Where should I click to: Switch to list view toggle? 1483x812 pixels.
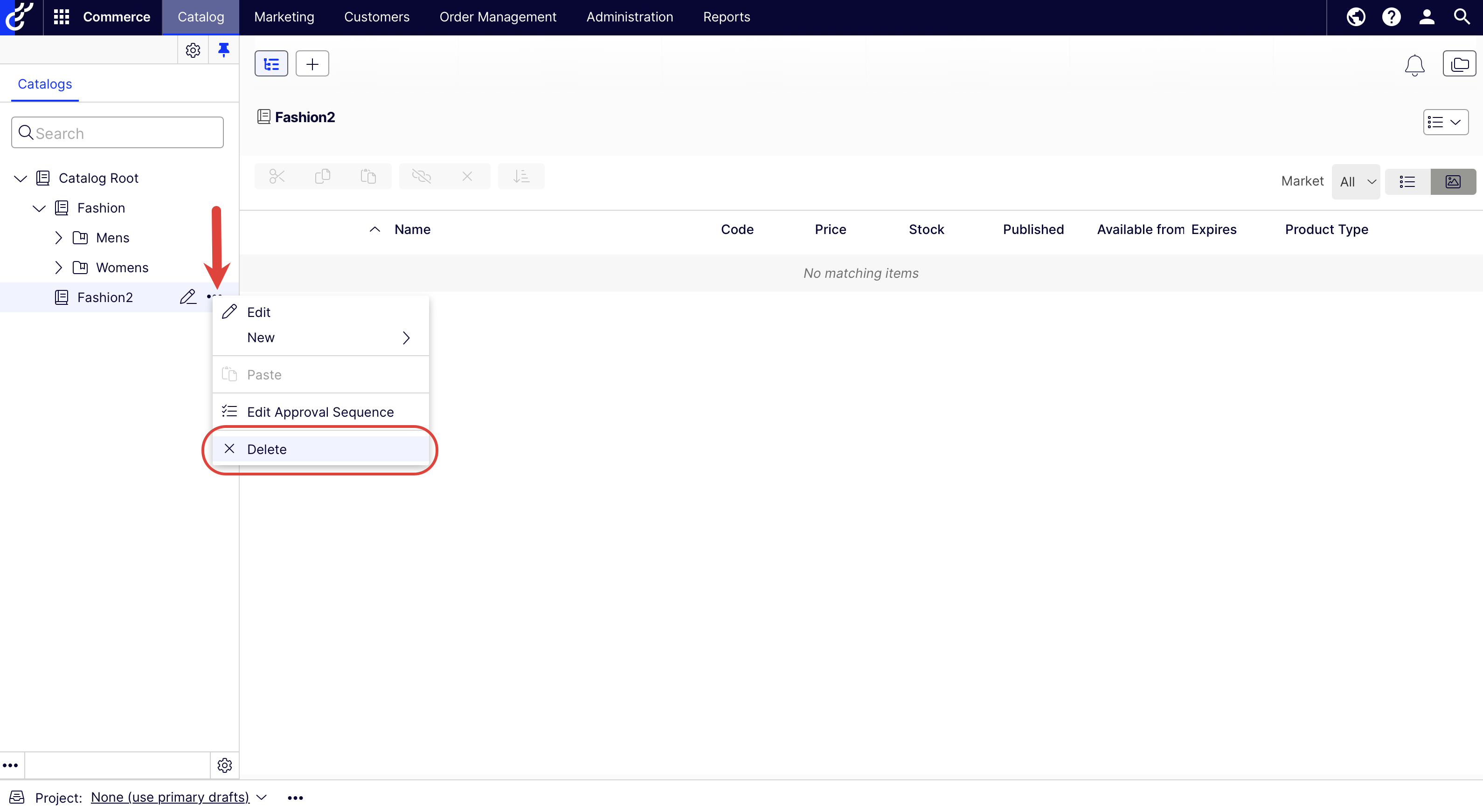click(x=1407, y=182)
